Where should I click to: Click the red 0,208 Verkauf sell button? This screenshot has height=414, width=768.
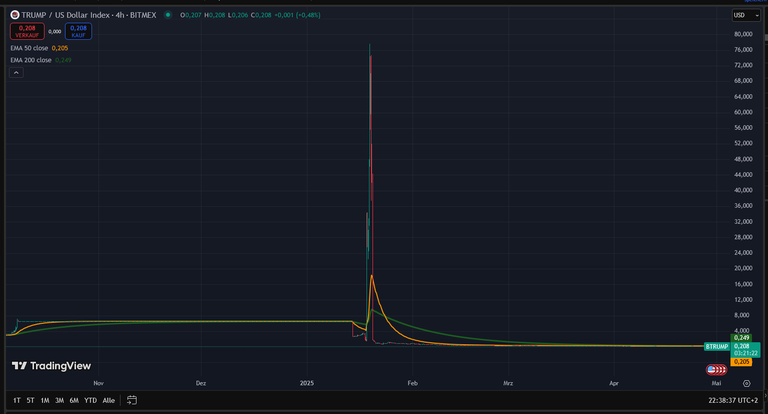click(x=27, y=31)
